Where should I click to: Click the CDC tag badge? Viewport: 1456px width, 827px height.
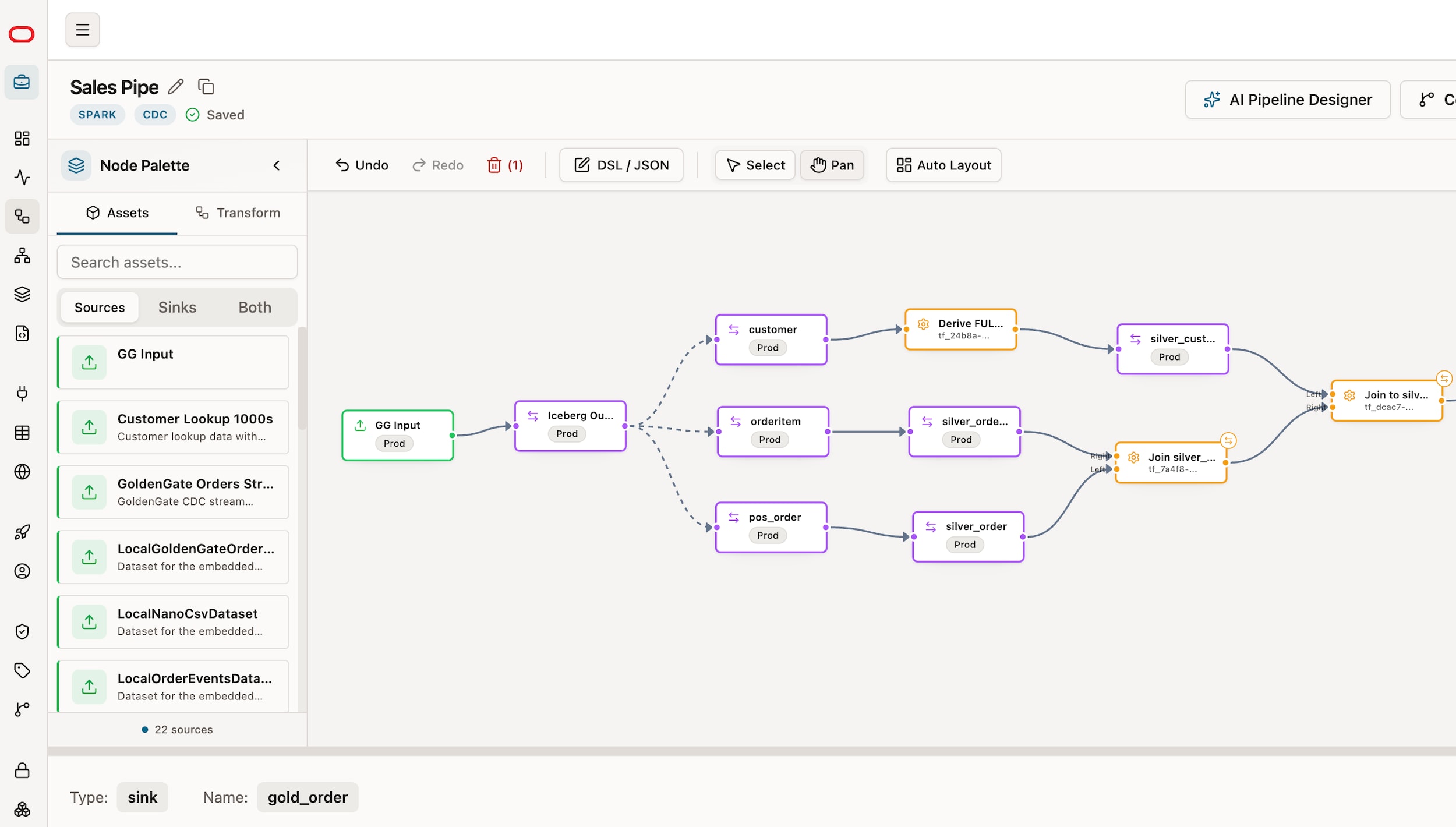coord(155,115)
